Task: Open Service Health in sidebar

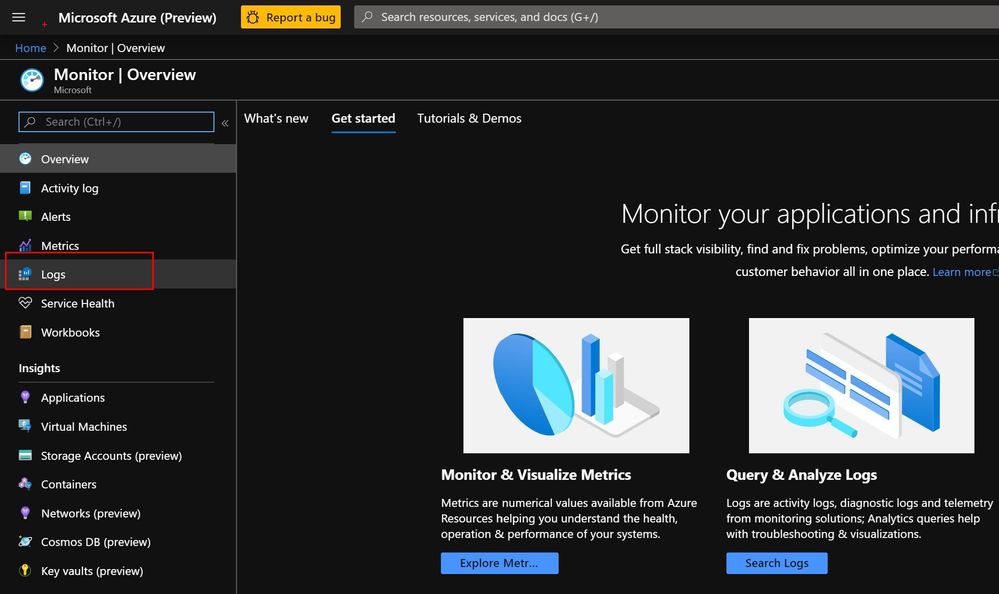Action: coord(118,303)
